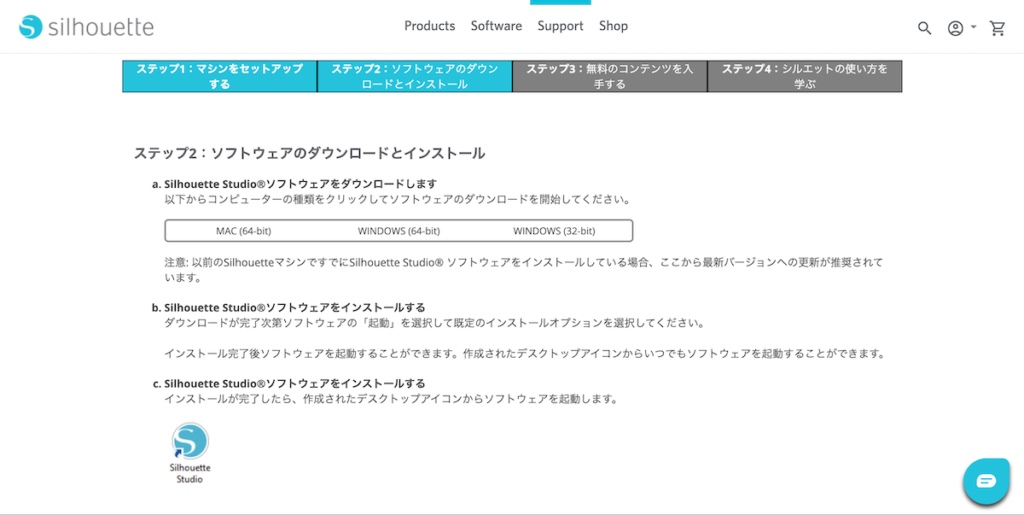The height and width of the screenshot is (515, 1024).
Task: Switch to ステップ4 シルエットの使い方を学ぶ tab
Action: click(805, 76)
